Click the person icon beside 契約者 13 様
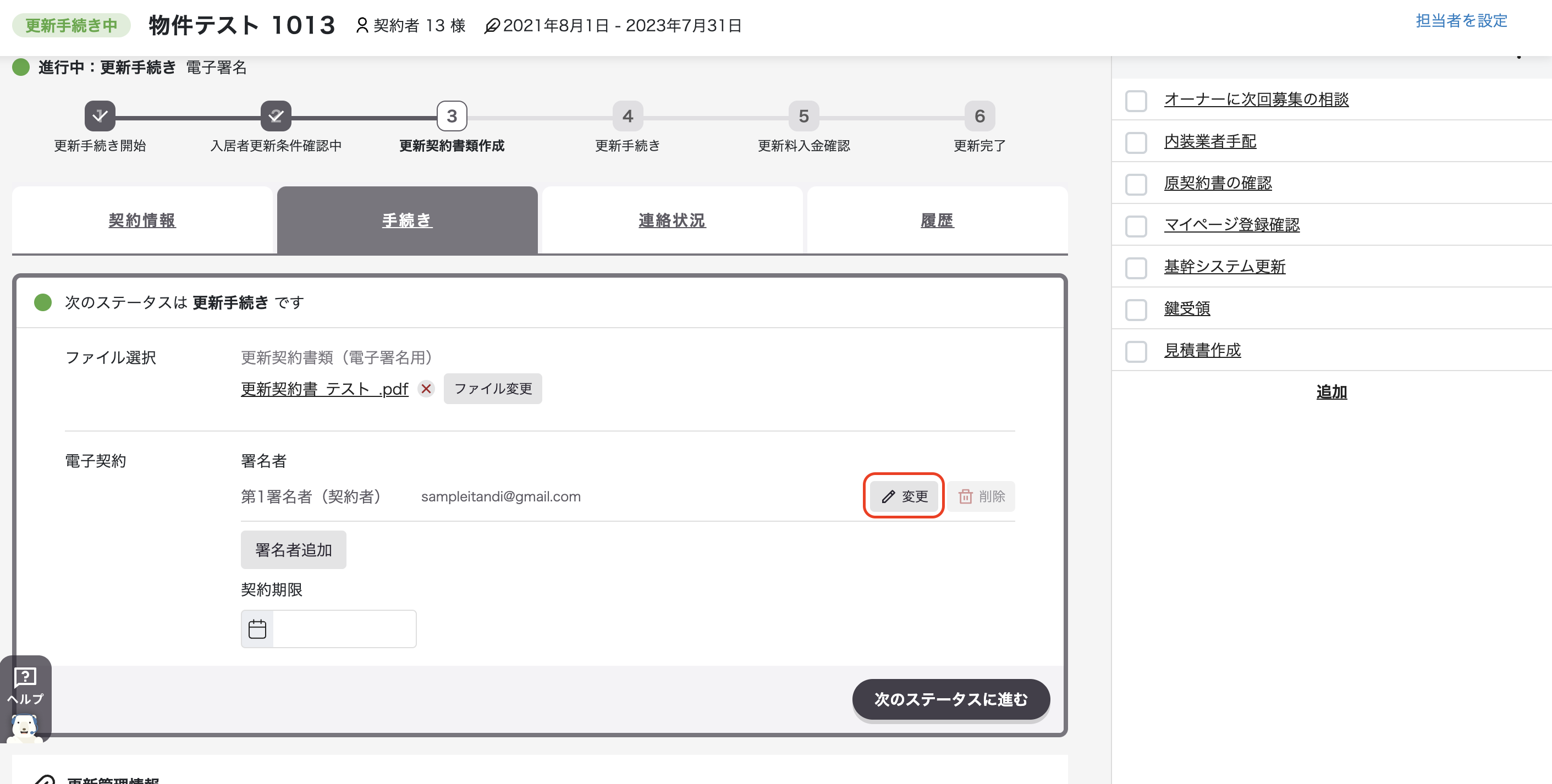 tap(362, 25)
